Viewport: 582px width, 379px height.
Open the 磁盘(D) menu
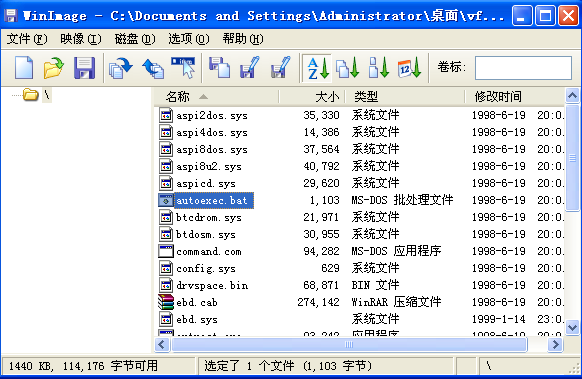point(135,39)
